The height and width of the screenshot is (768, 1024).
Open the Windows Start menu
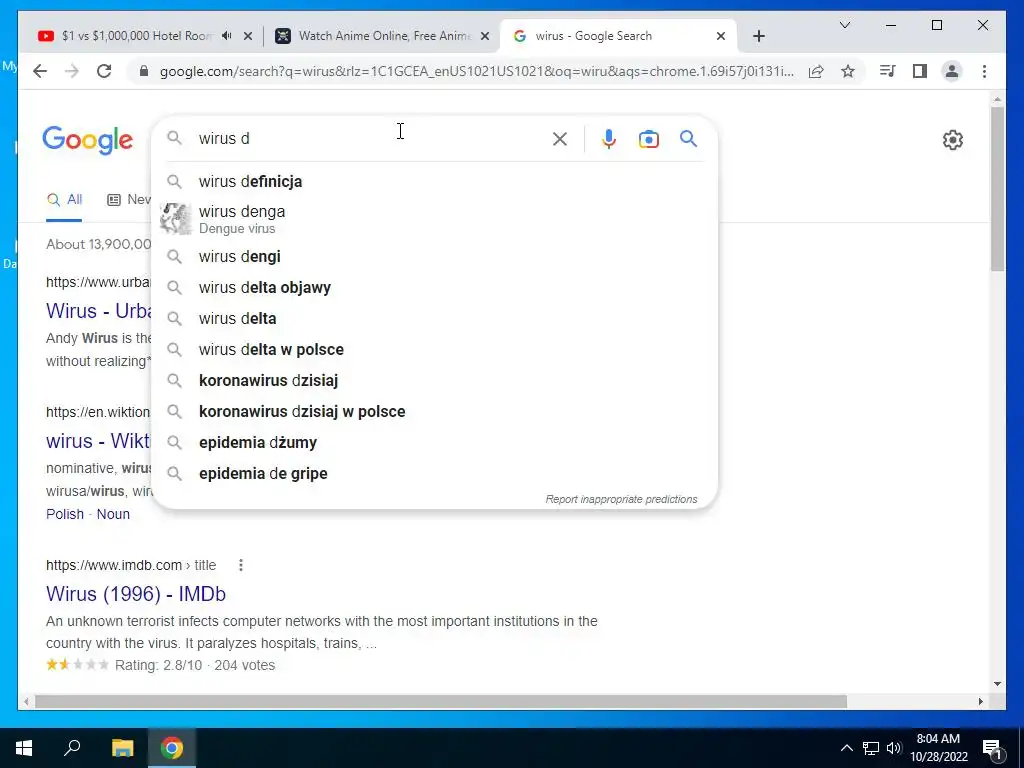coord(24,748)
